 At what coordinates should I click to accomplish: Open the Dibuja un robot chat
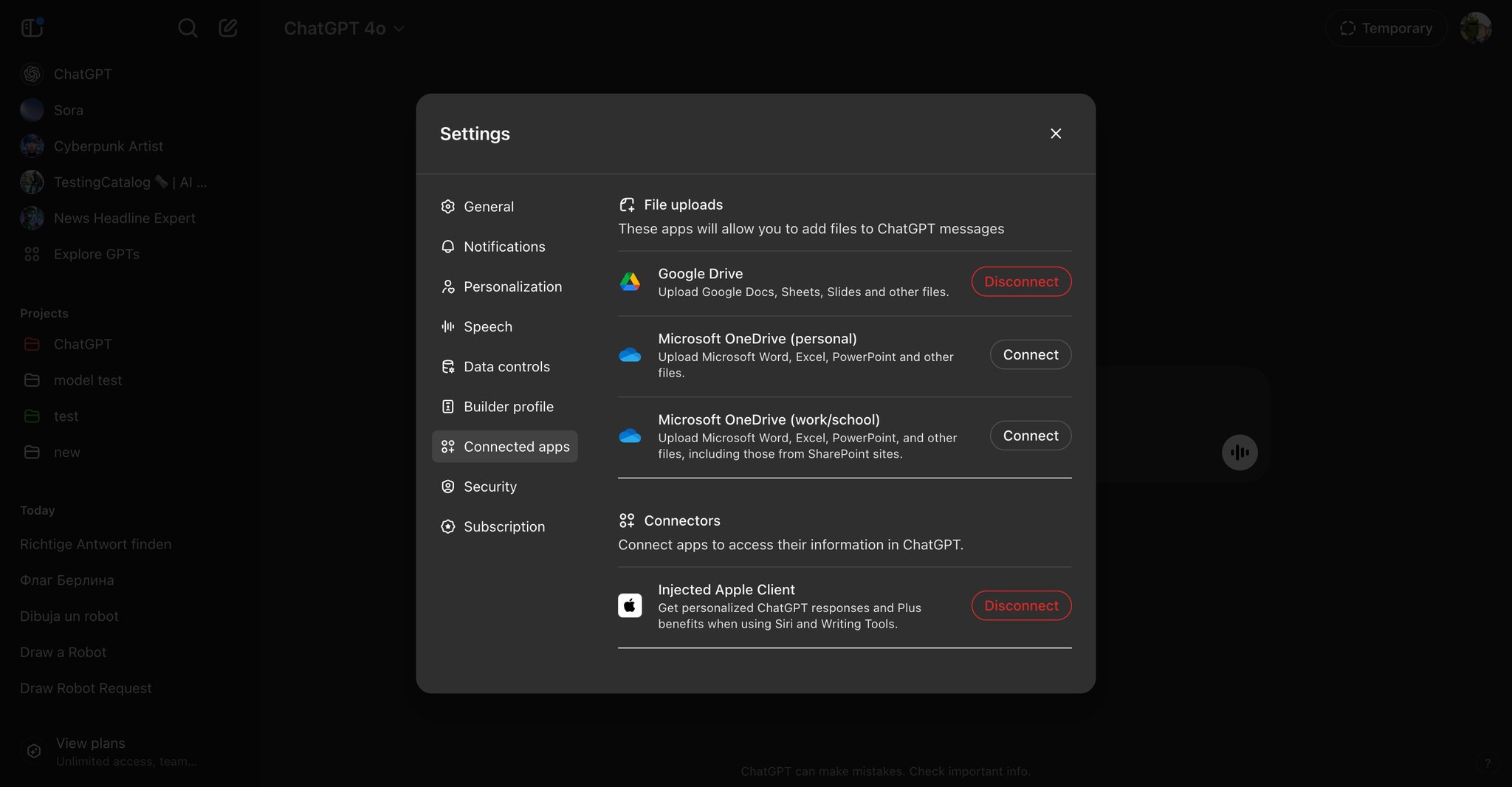(x=69, y=616)
